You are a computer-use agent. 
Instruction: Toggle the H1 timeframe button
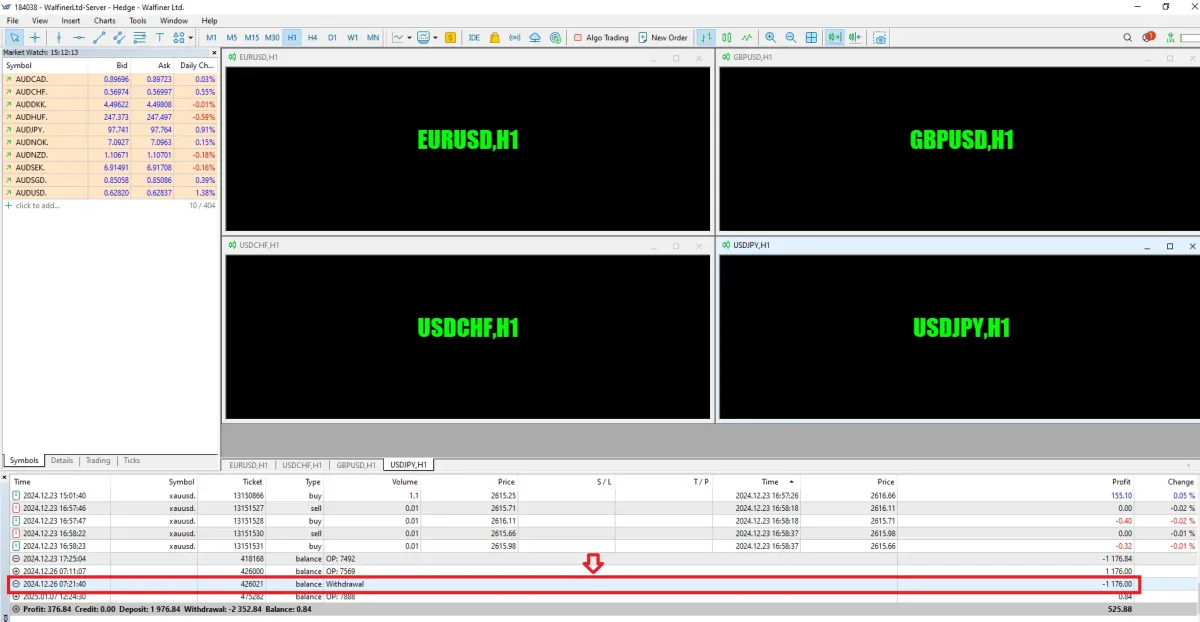(x=292, y=37)
